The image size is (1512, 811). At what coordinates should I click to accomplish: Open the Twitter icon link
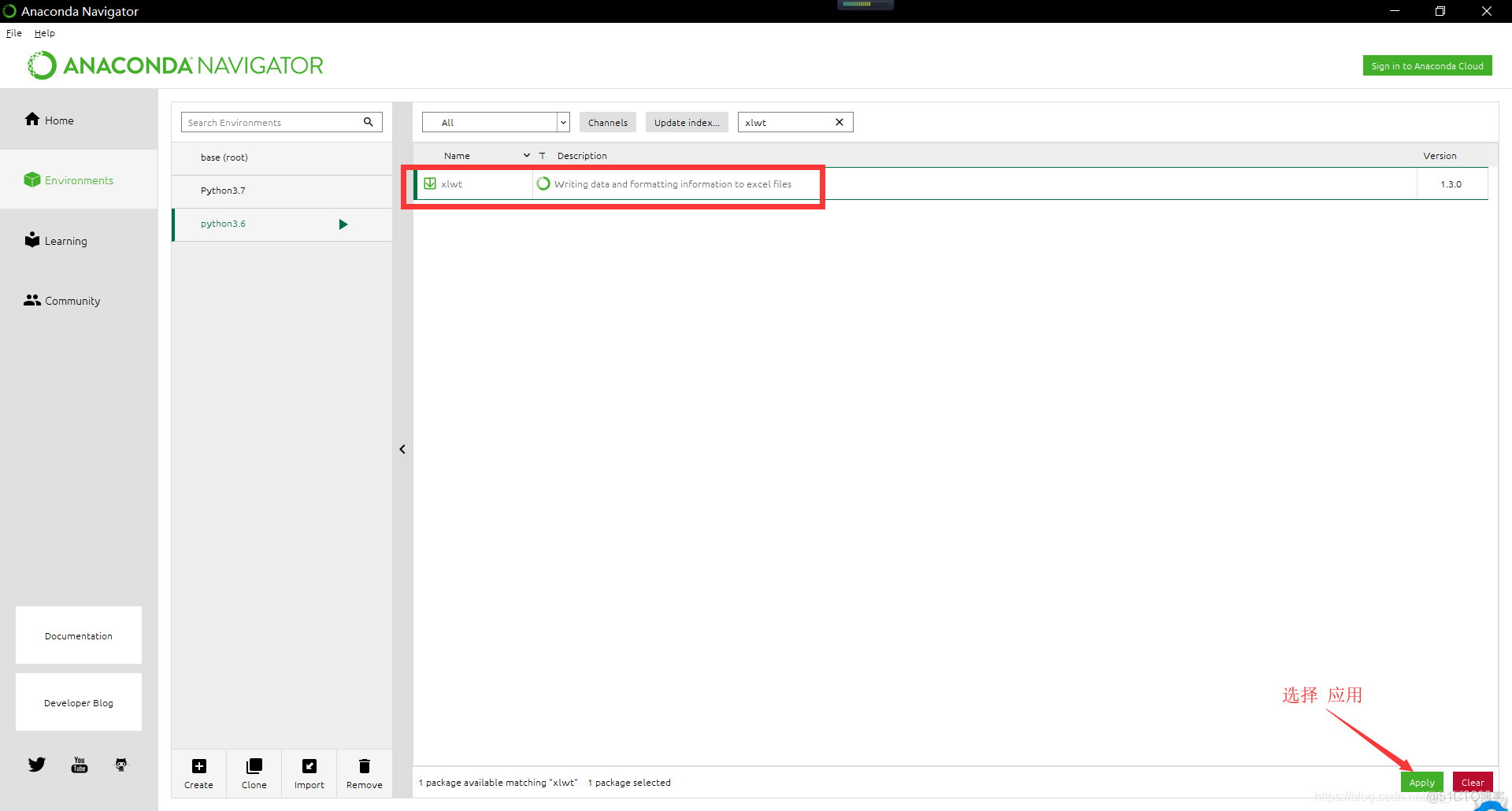37,765
